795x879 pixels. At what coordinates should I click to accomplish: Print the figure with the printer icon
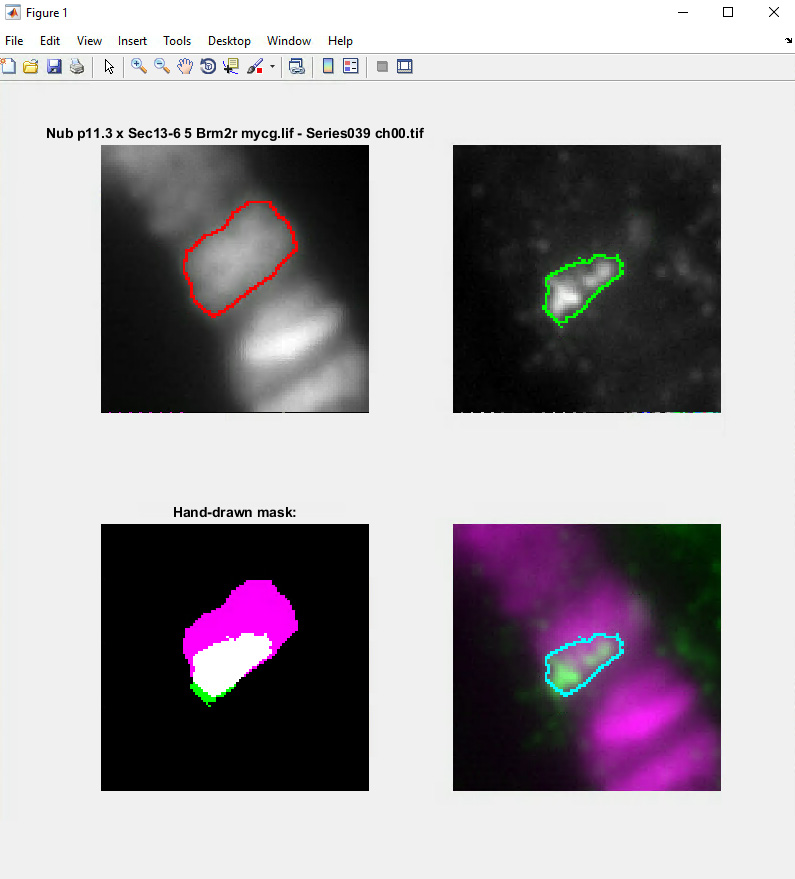(77, 66)
